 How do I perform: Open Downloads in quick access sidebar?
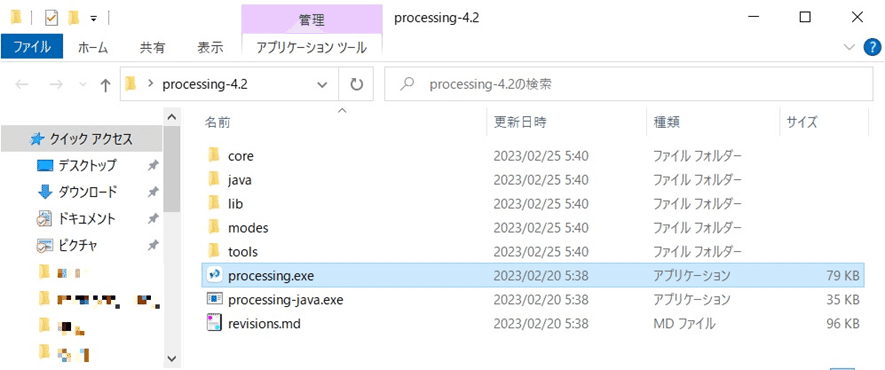pos(88,192)
